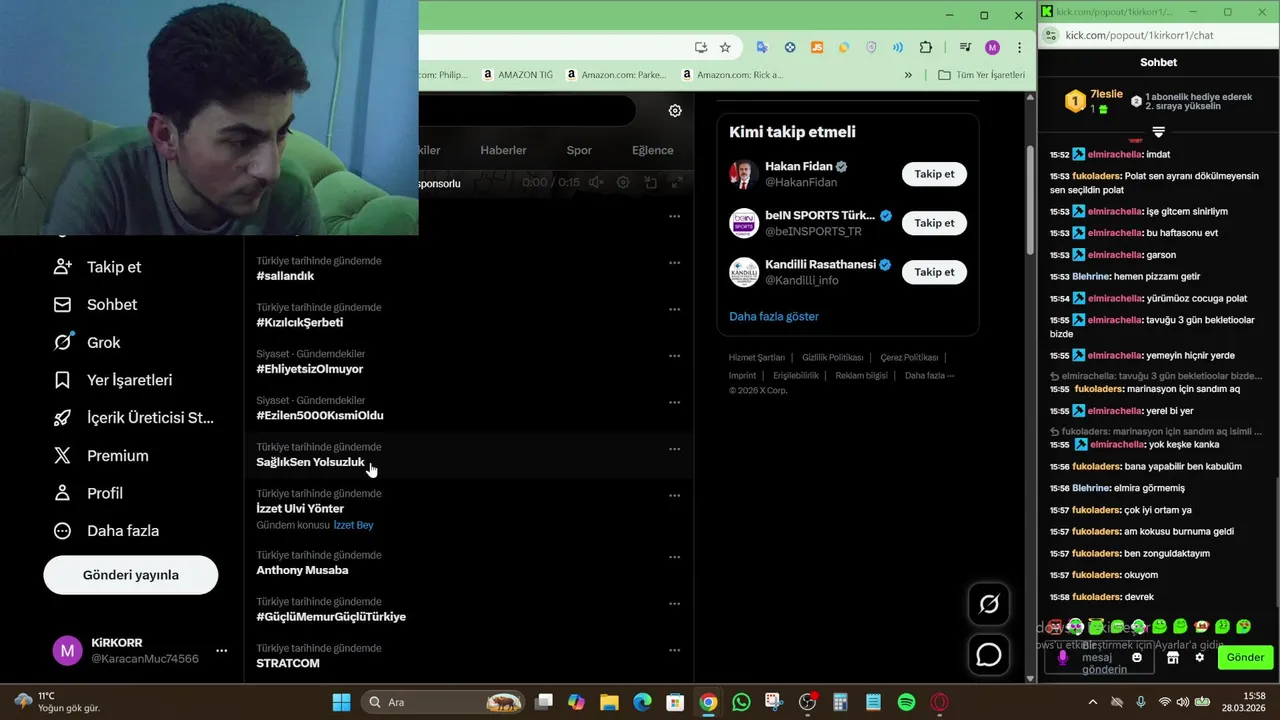Open Yer İşaretleri bookmarks in sidebar
The height and width of the screenshot is (720, 1280).
(112, 380)
